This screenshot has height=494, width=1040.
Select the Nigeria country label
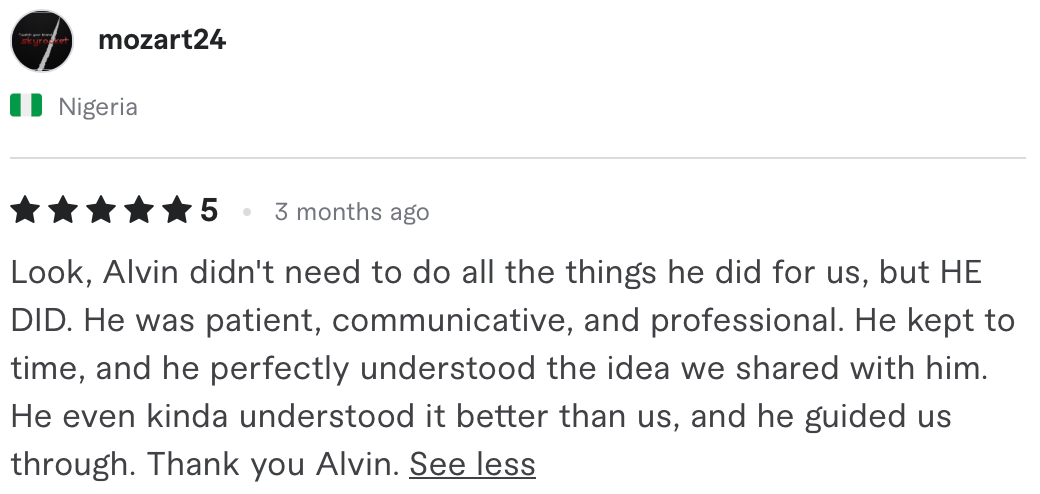(x=98, y=107)
